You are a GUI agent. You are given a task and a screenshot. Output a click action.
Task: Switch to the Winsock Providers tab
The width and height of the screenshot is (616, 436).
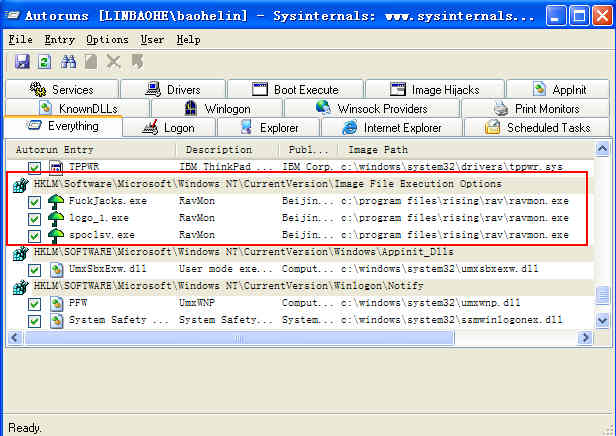point(372,108)
